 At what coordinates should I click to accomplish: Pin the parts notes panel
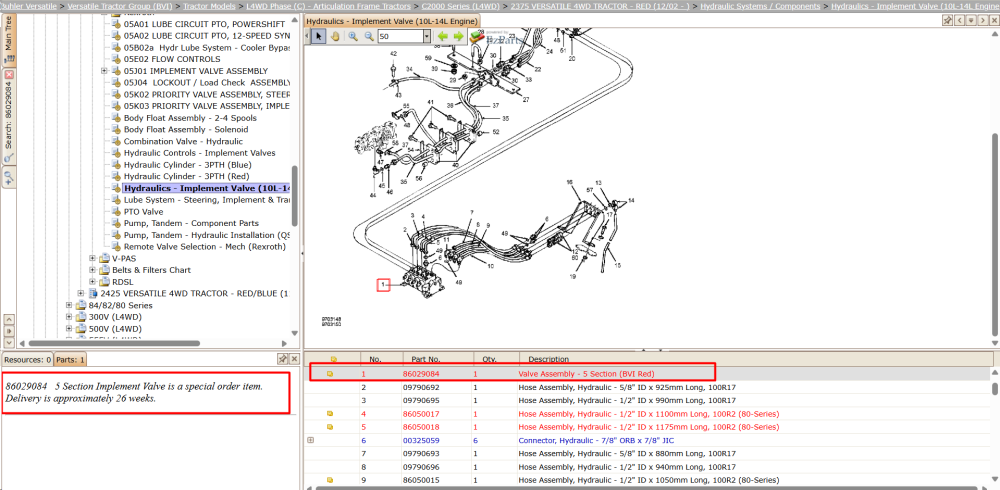(x=282, y=359)
